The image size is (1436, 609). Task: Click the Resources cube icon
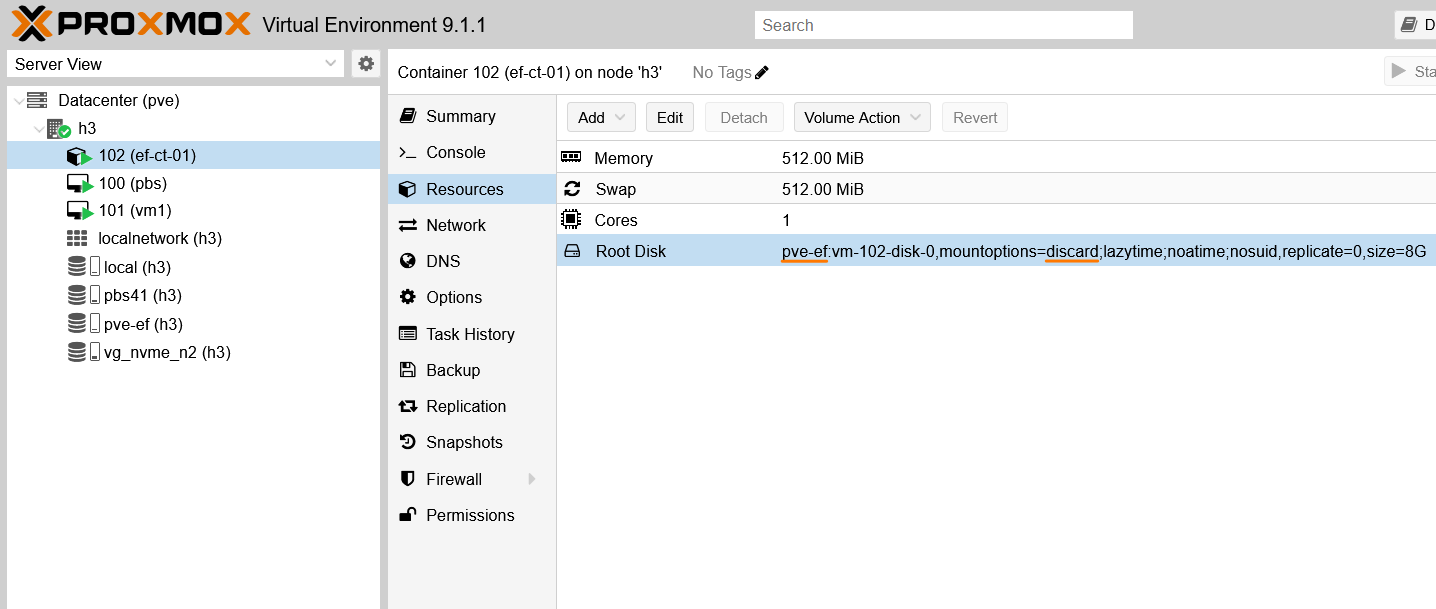coord(407,189)
